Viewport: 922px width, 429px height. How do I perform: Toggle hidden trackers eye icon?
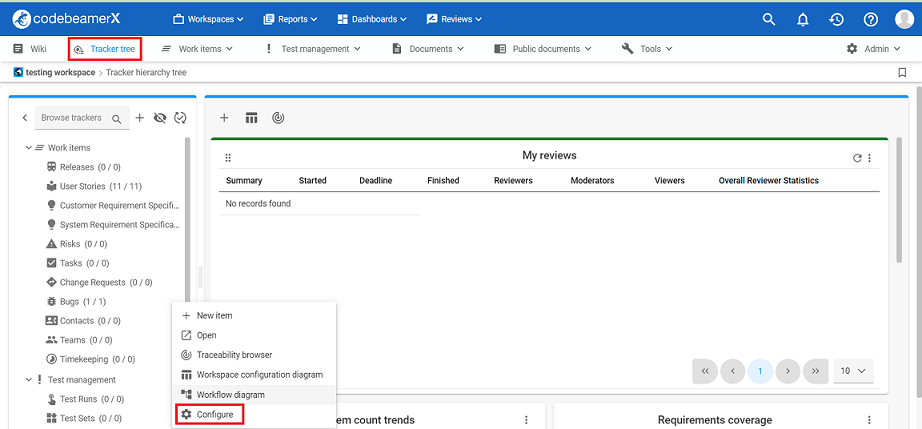point(159,118)
